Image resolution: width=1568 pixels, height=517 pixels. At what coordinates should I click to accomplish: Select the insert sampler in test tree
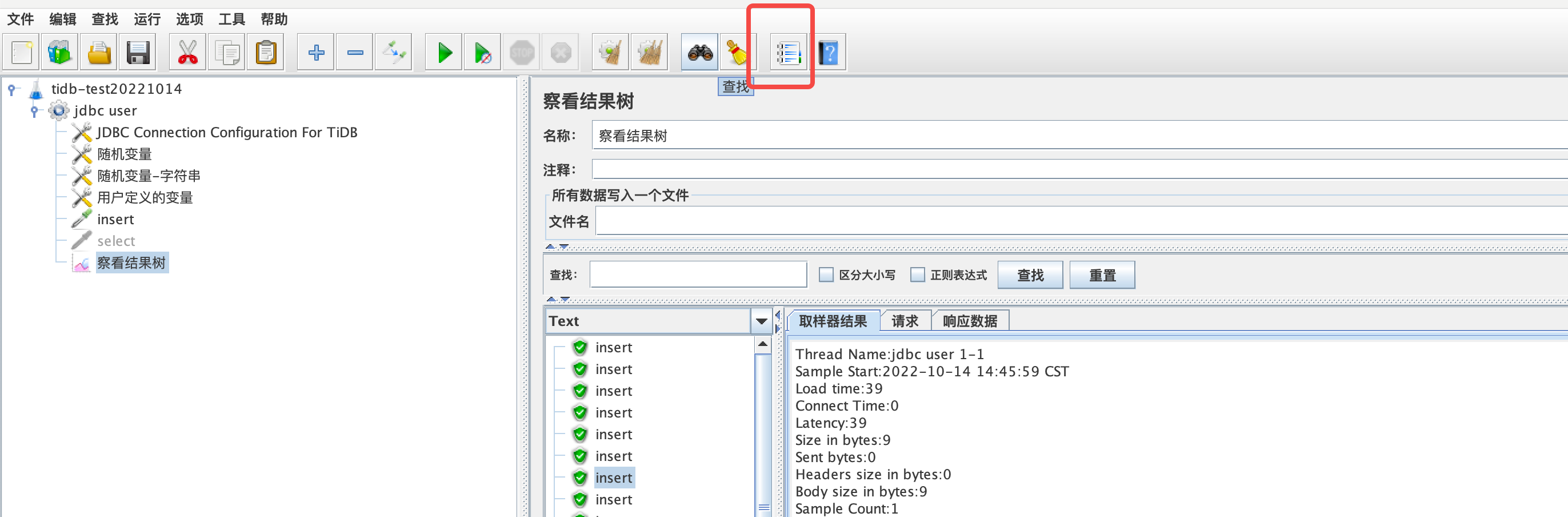click(x=115, y=219)
